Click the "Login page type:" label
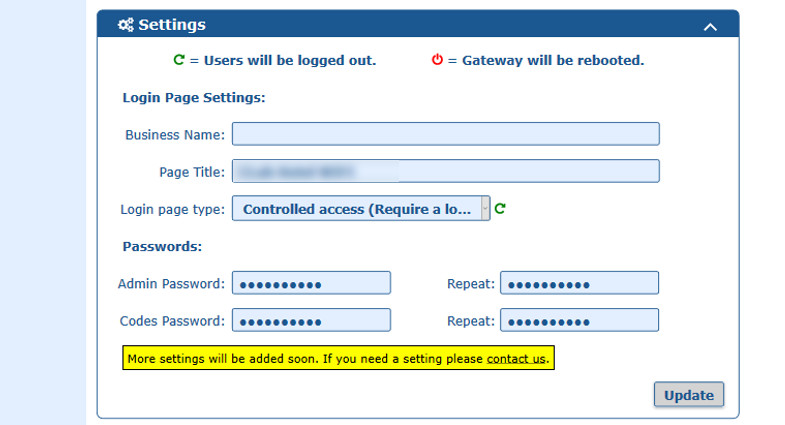Viewport: 785px width, 425px height. [x=172, y=209]
